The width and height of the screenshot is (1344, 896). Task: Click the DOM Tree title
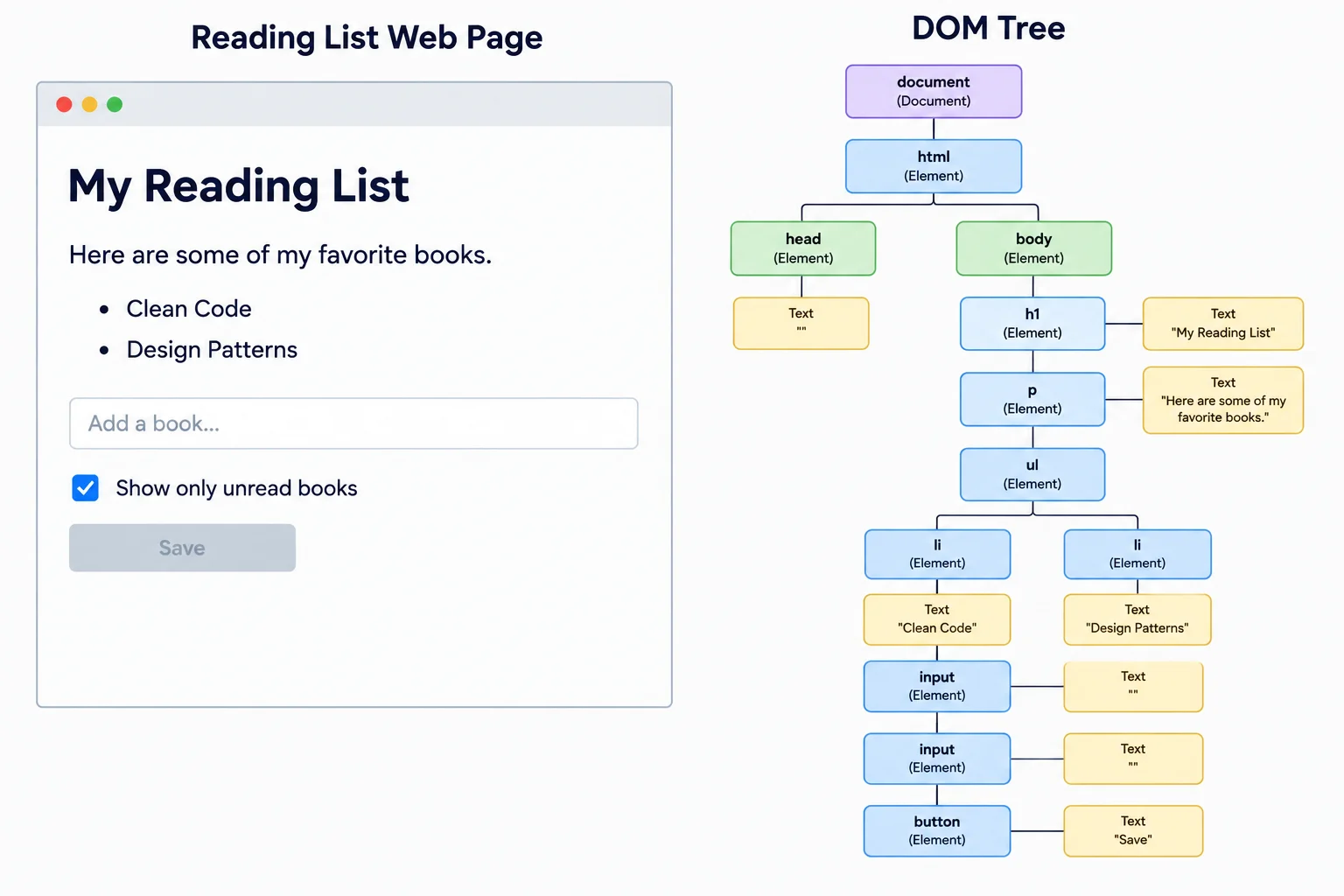989,28
